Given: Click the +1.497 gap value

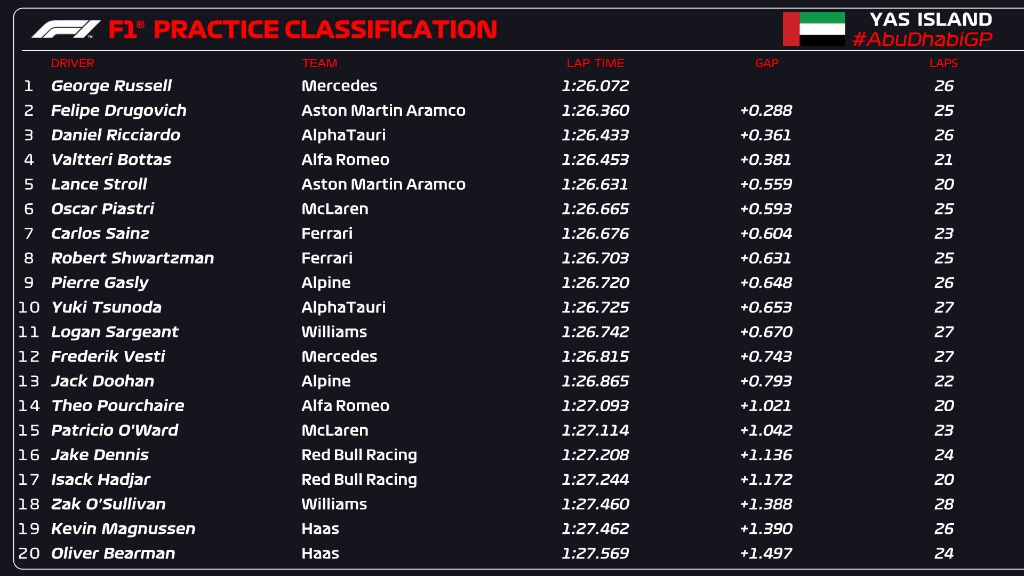Looking at the screenshot, I should point(766,553).
